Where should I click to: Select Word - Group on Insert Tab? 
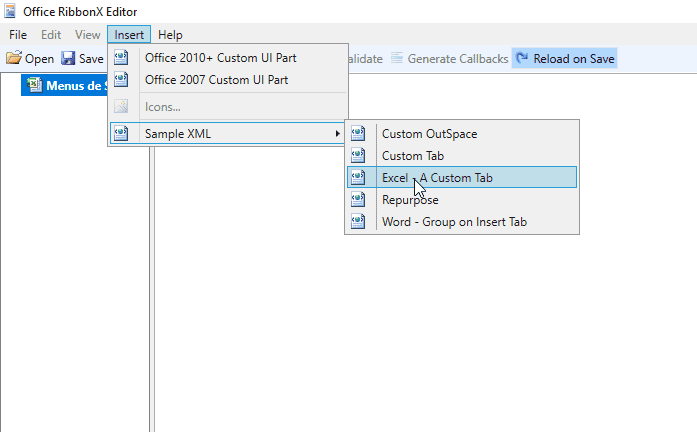coord(453,222)
